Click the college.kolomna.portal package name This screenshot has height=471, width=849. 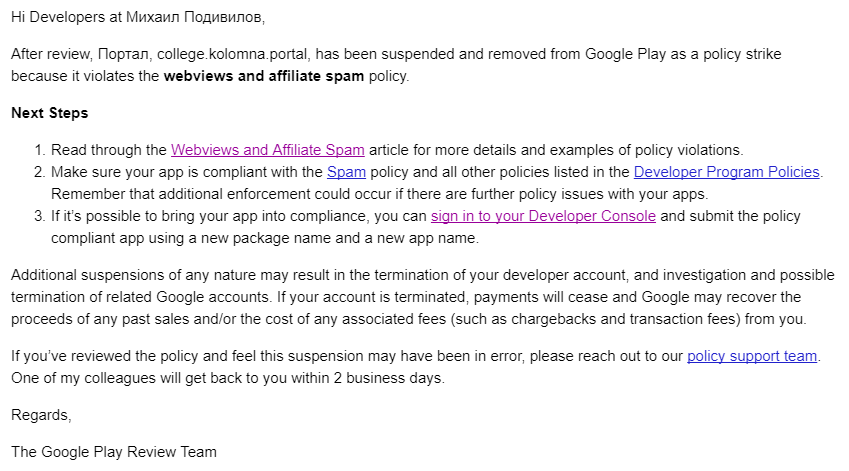[x=232, y=54]
